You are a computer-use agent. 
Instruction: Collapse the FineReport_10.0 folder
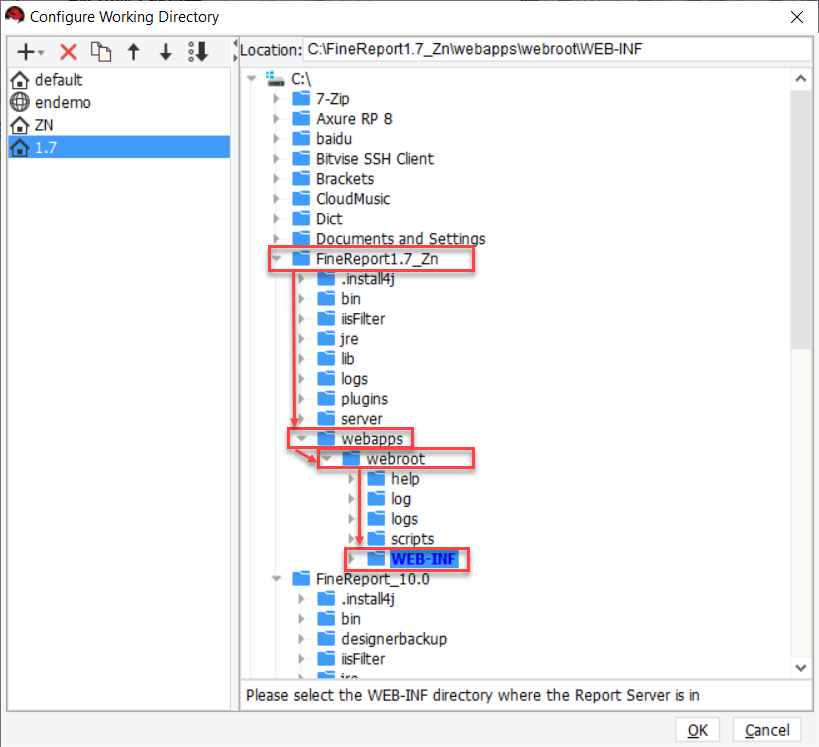point(277,578)
